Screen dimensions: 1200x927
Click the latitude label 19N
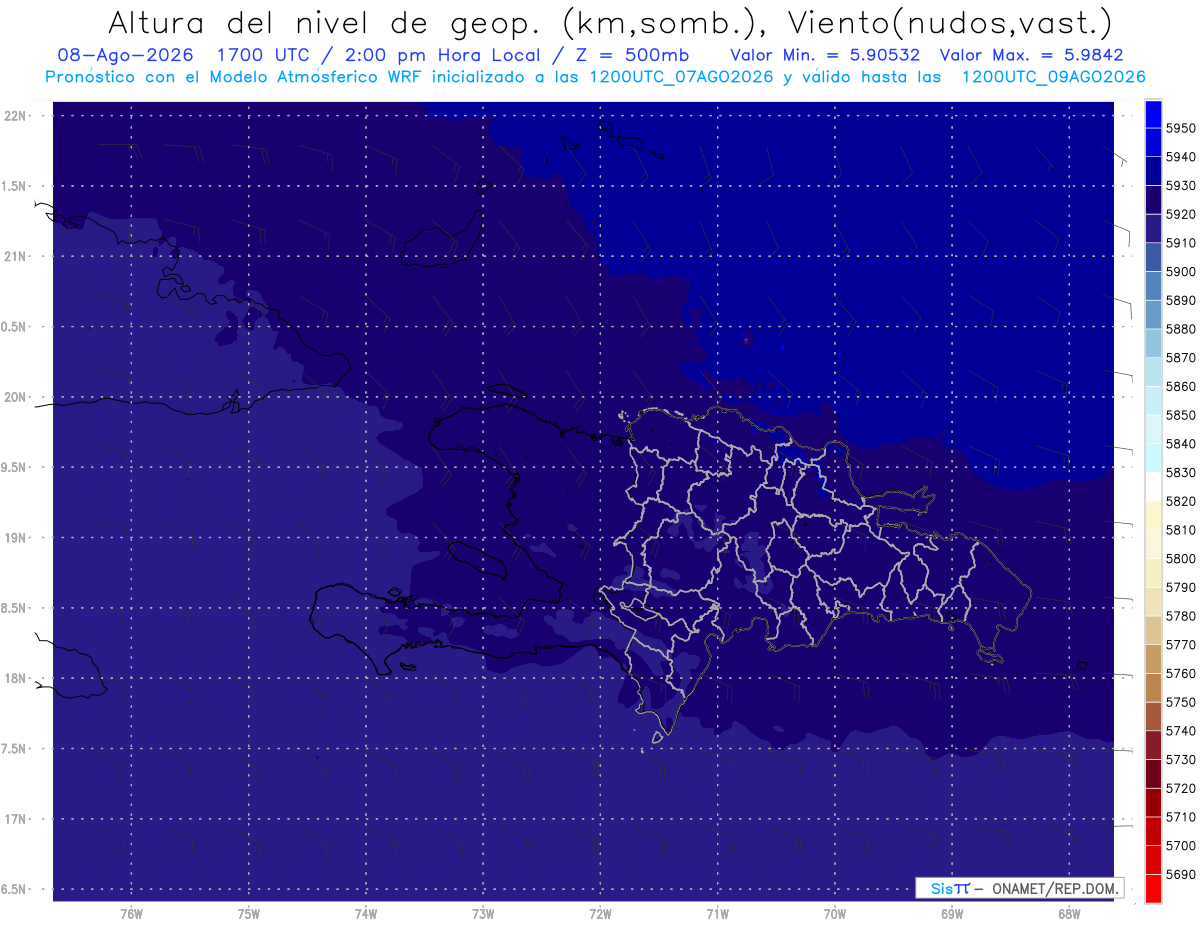[x=14, y=538]
